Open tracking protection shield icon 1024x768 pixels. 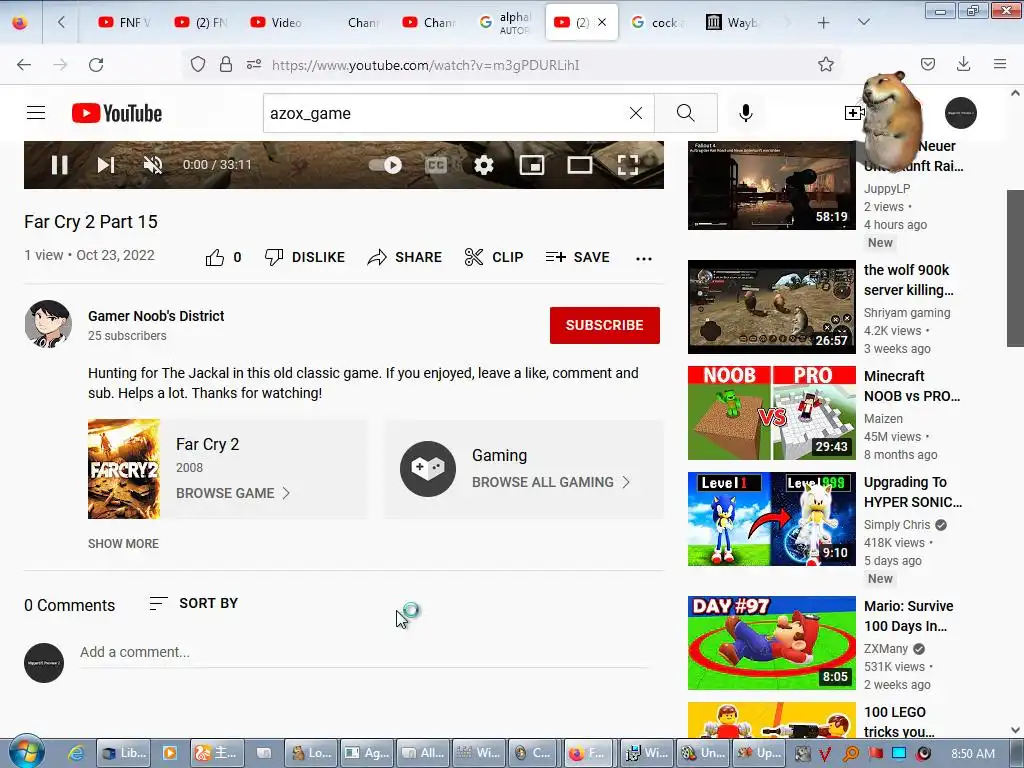198,64
